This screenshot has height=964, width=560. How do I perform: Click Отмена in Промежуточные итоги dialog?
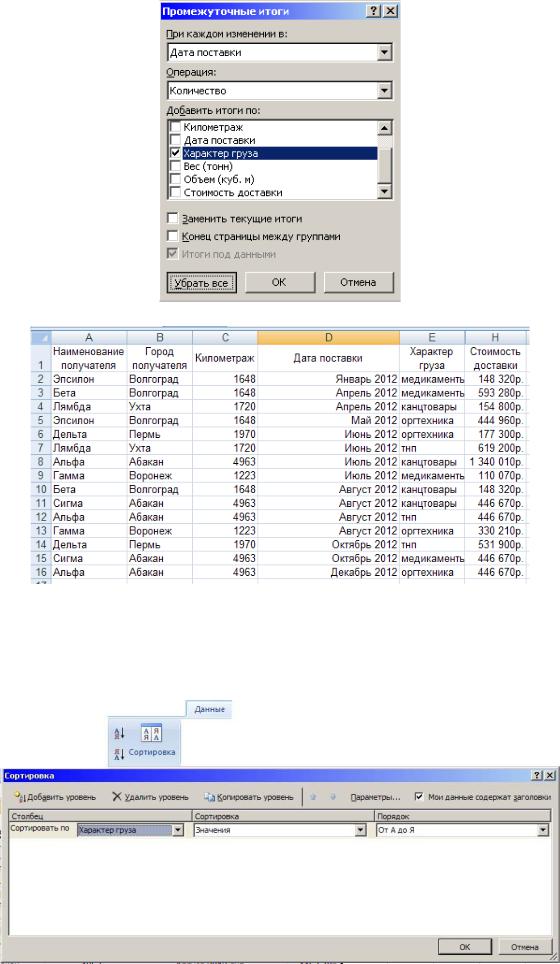coord(358,282)
